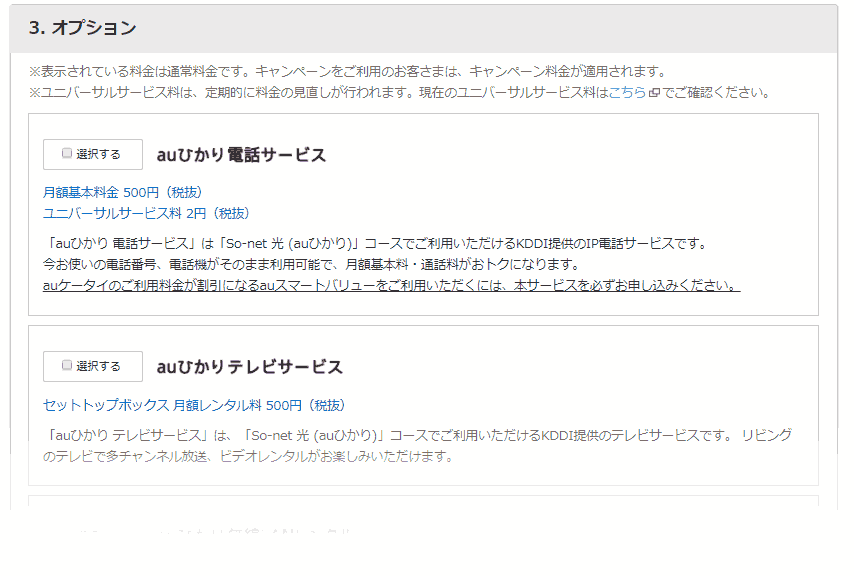Screen dimensions: 854x576
Task: Click the underlined auスマートバリュー notice text
Action: click(x=392, y=285)
